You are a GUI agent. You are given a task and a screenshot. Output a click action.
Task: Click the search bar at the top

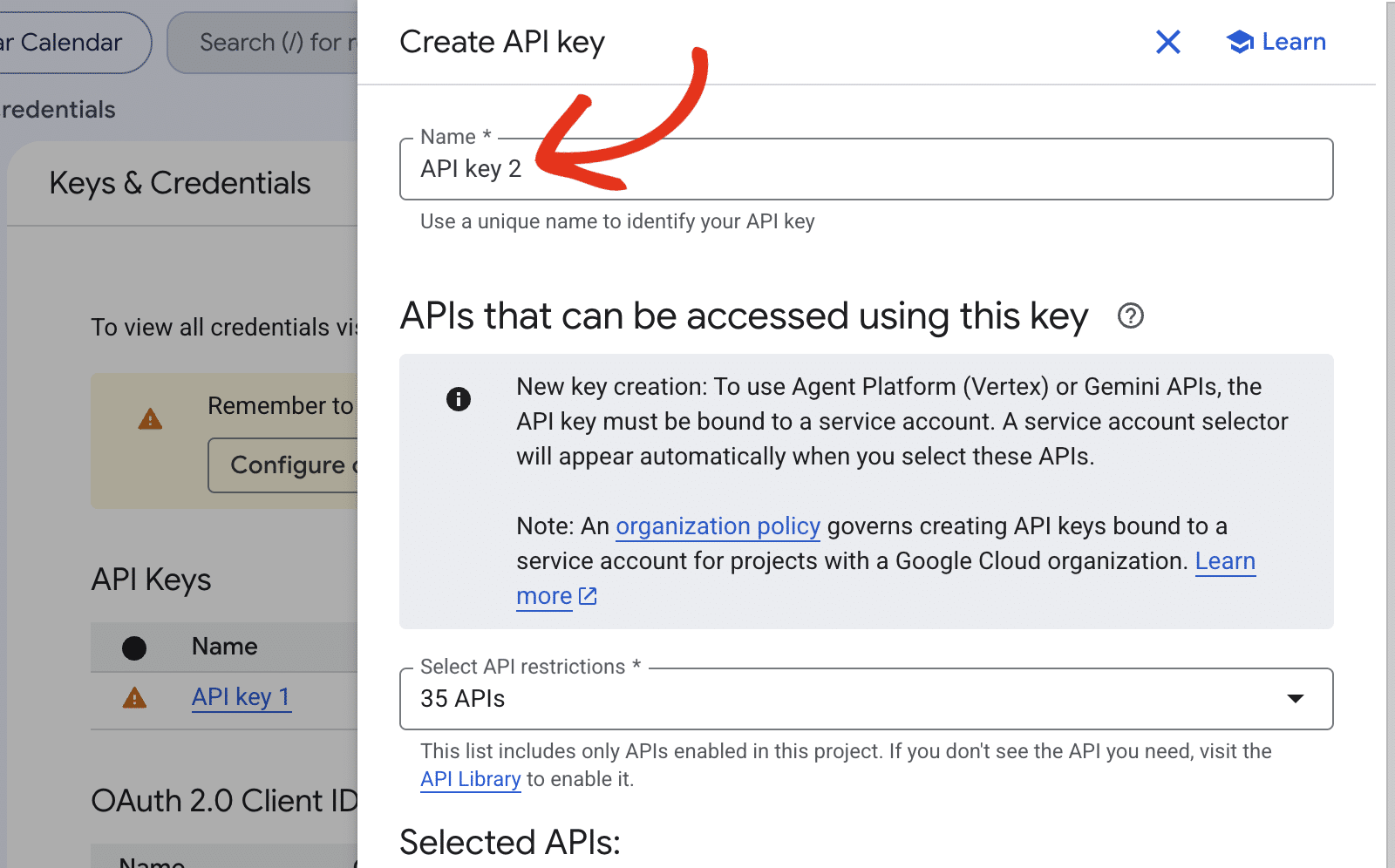pyautogui.click(x=262, y=43)
